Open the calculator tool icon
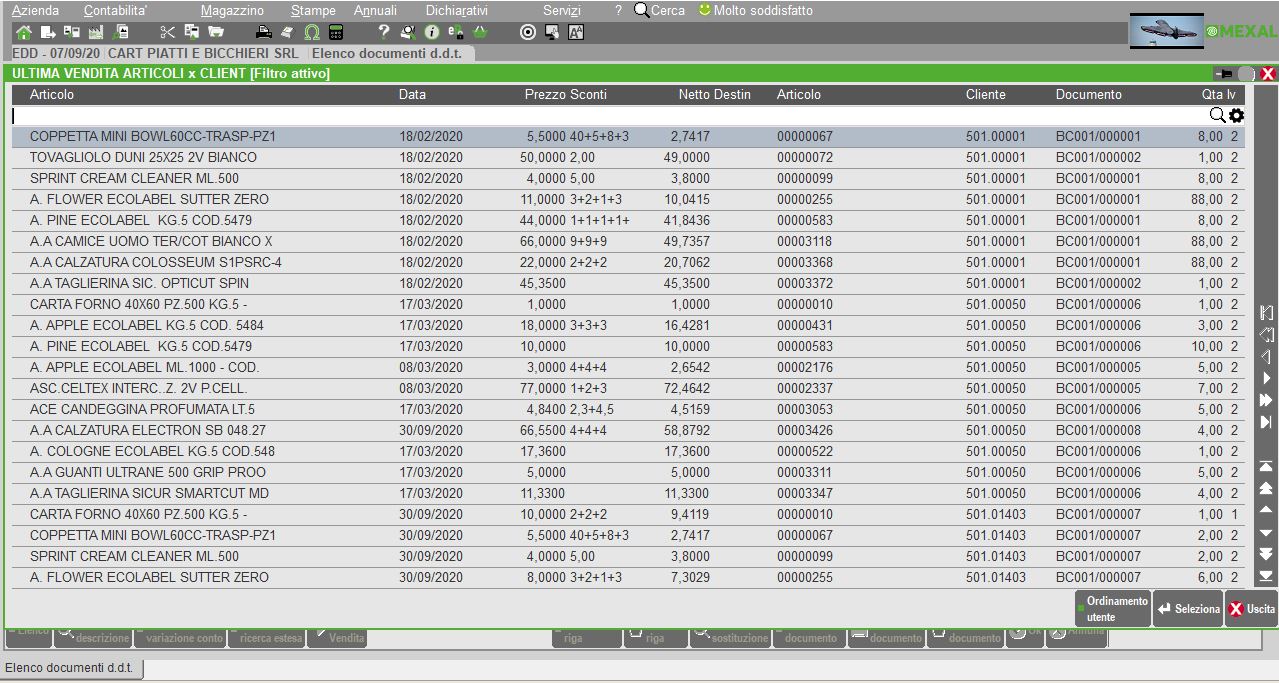 [336, 32]
